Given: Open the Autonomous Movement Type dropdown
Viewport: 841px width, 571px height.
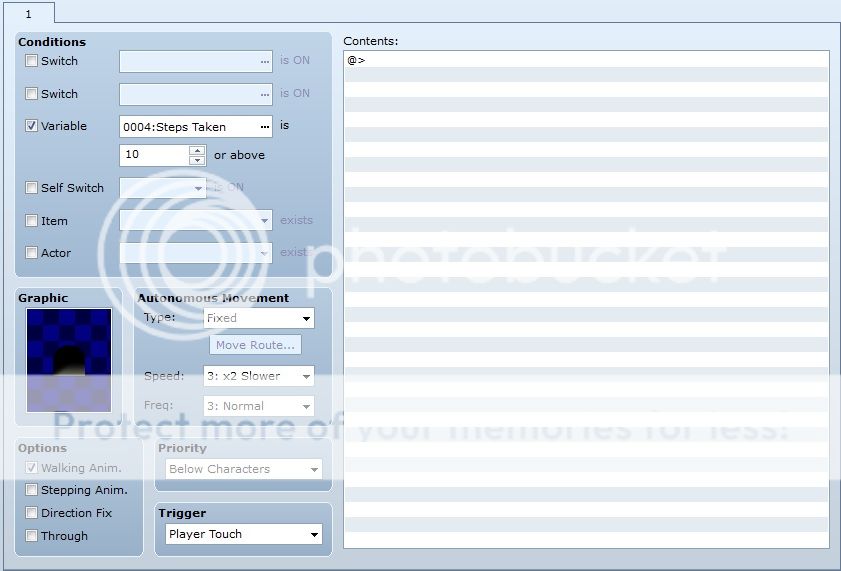Looking at the screenshot, I should (259, 318).
